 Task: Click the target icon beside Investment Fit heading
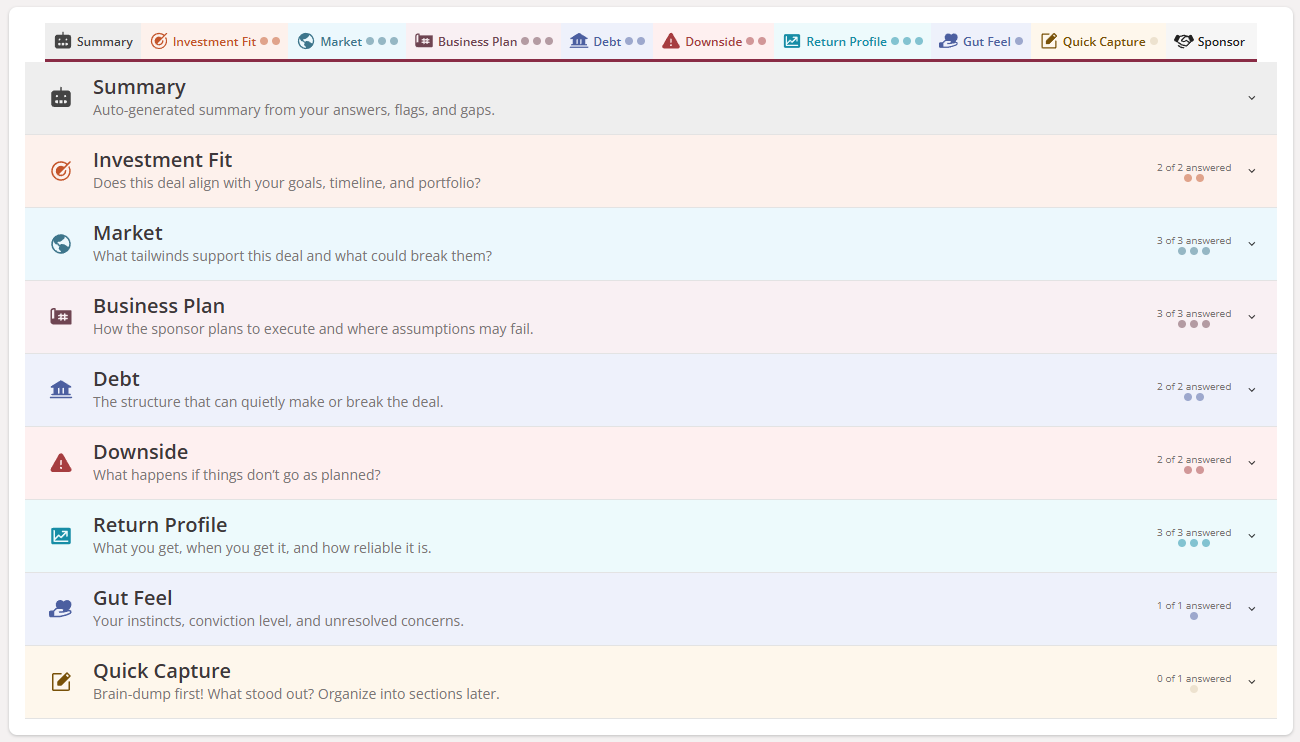click(61, 171)
